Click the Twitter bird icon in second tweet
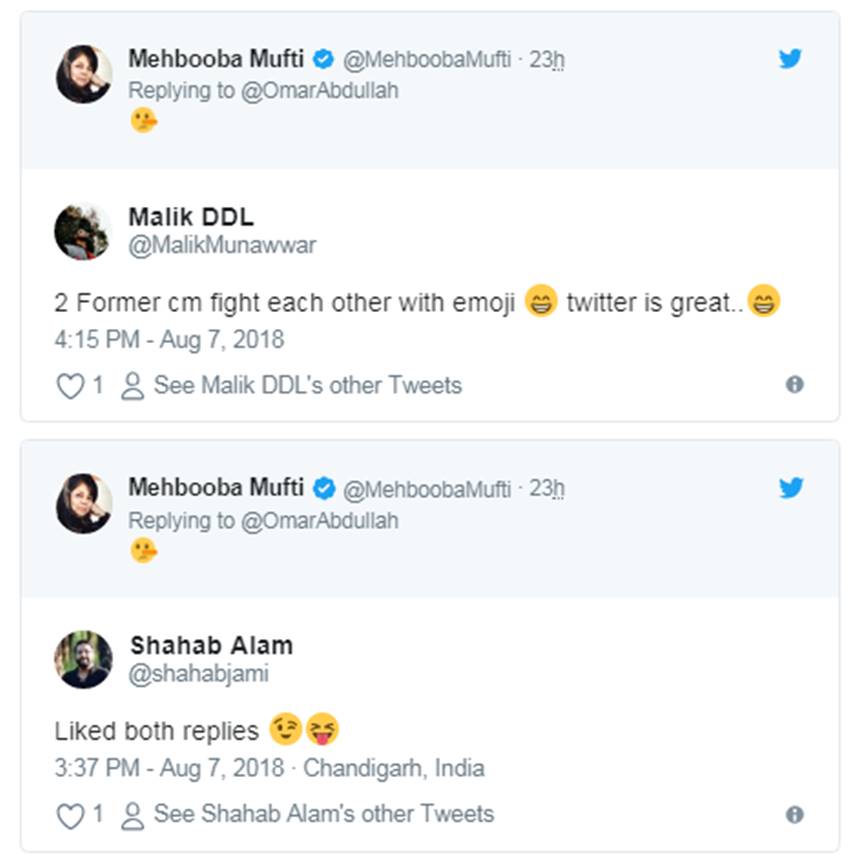 click(790, 488)
